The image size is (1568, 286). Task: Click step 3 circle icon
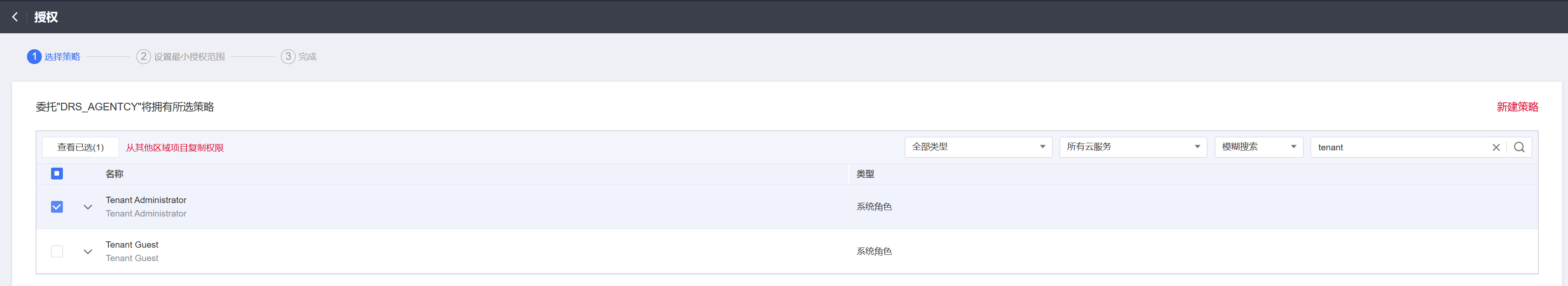coord(288,56)
